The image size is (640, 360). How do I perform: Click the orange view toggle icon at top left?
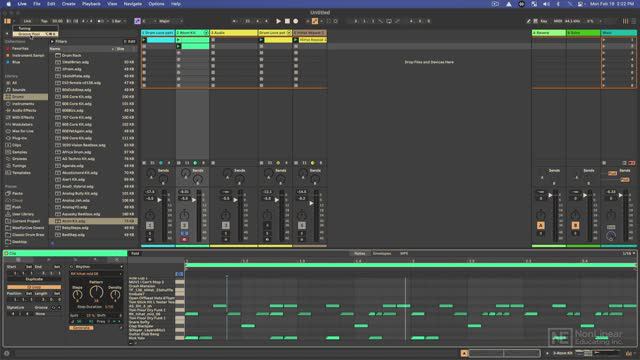(7, 21)
